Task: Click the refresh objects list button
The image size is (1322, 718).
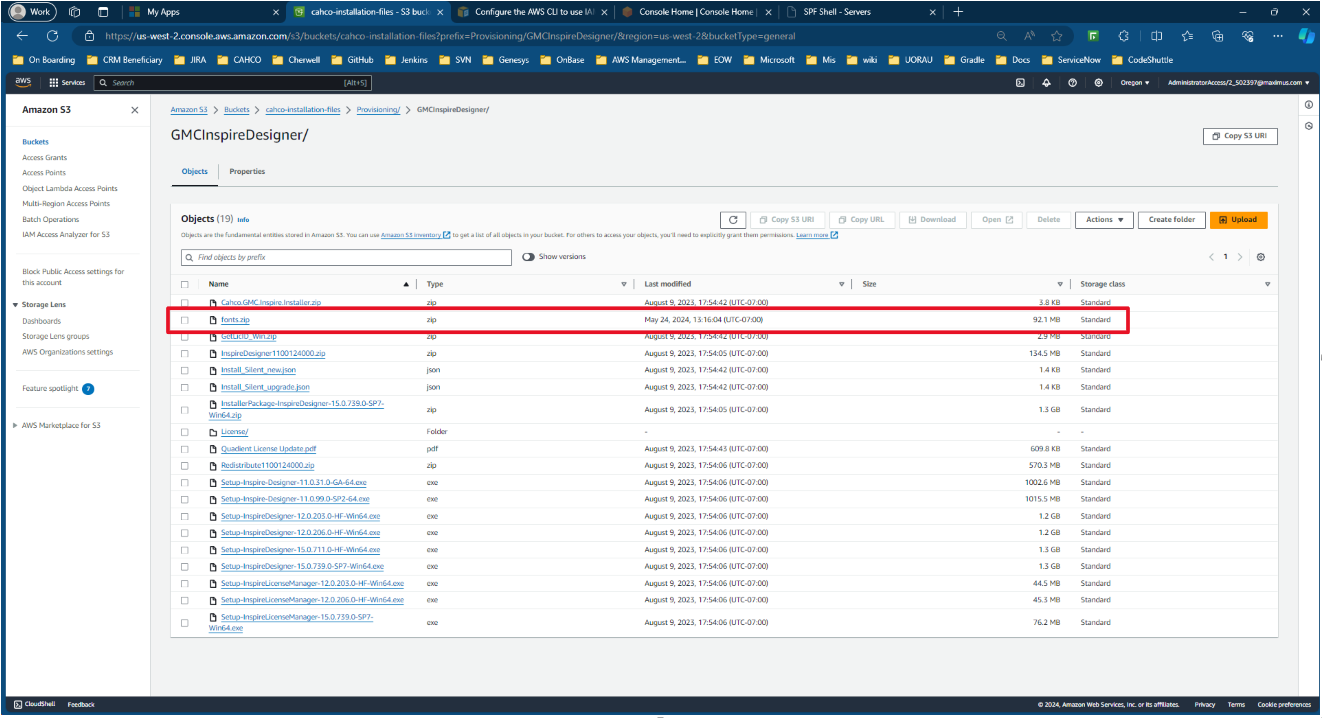Action: (733, 220)
